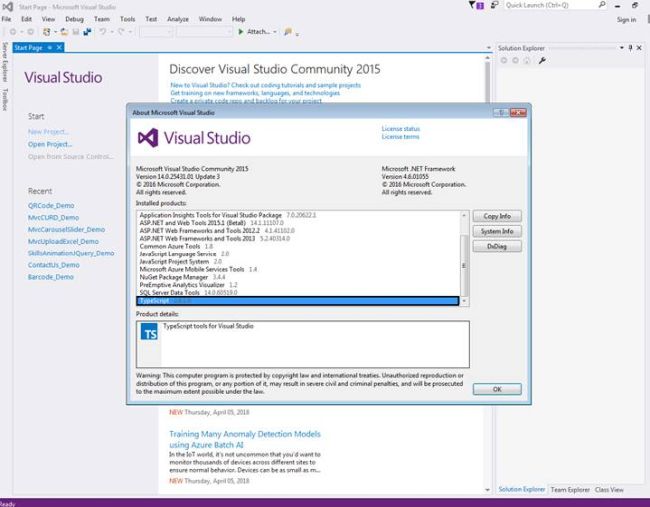Click the Solution Explorer Forward icon

(515, 61)
